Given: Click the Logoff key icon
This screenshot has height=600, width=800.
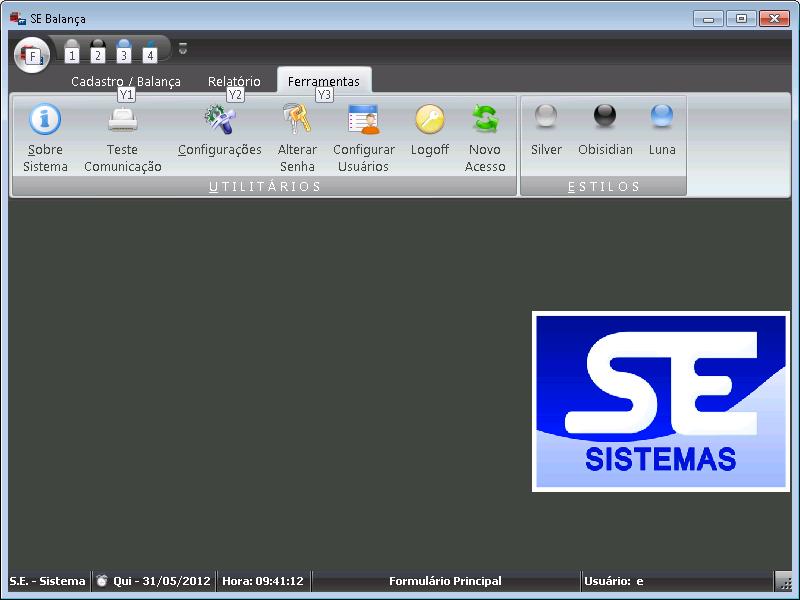Looking at the screenshot, I should click(430, 120).
